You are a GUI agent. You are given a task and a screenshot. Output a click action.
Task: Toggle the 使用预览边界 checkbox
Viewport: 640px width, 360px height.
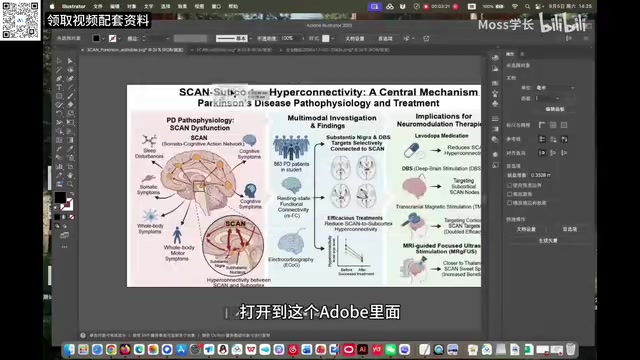(x=509, y=185)
